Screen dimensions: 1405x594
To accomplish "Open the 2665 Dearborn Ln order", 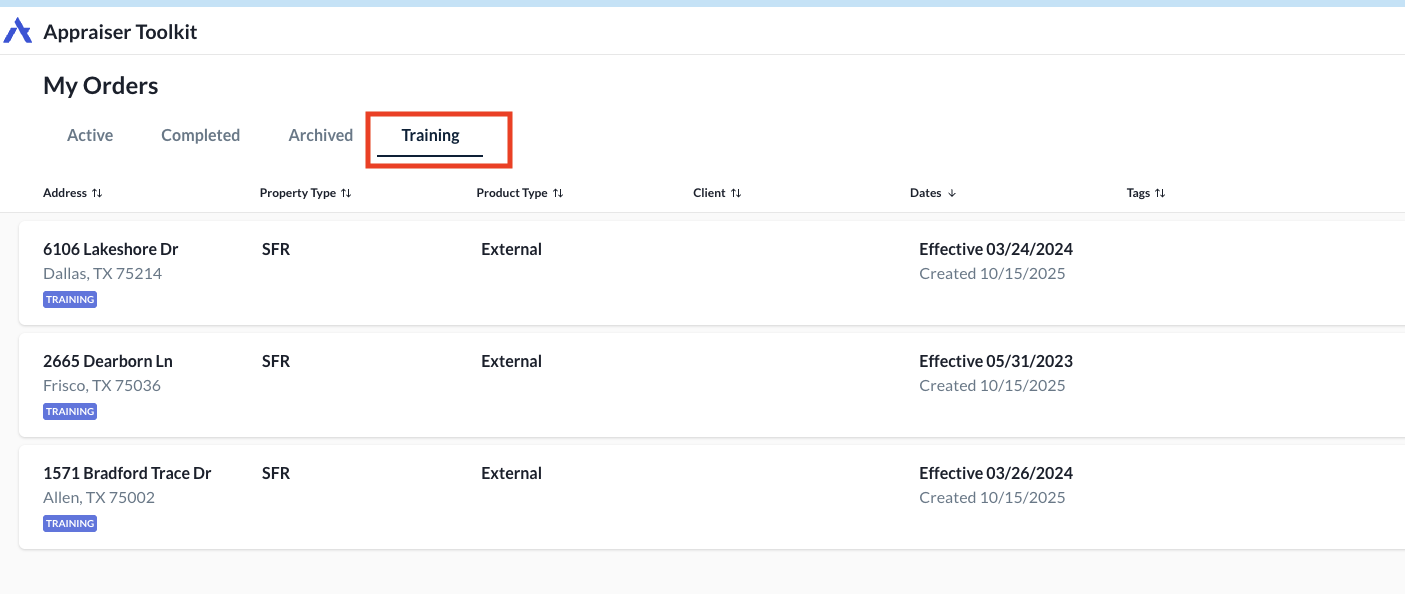I will (x=712, y=385).
